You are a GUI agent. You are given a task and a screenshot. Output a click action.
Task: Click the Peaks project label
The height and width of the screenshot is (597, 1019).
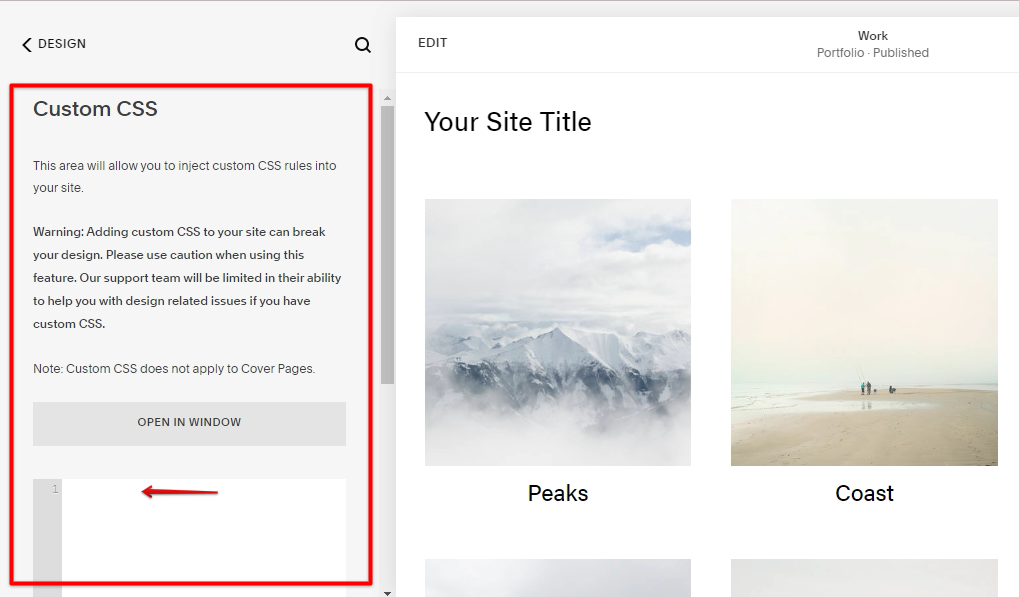pyautogui.click(x=558, y=493)
